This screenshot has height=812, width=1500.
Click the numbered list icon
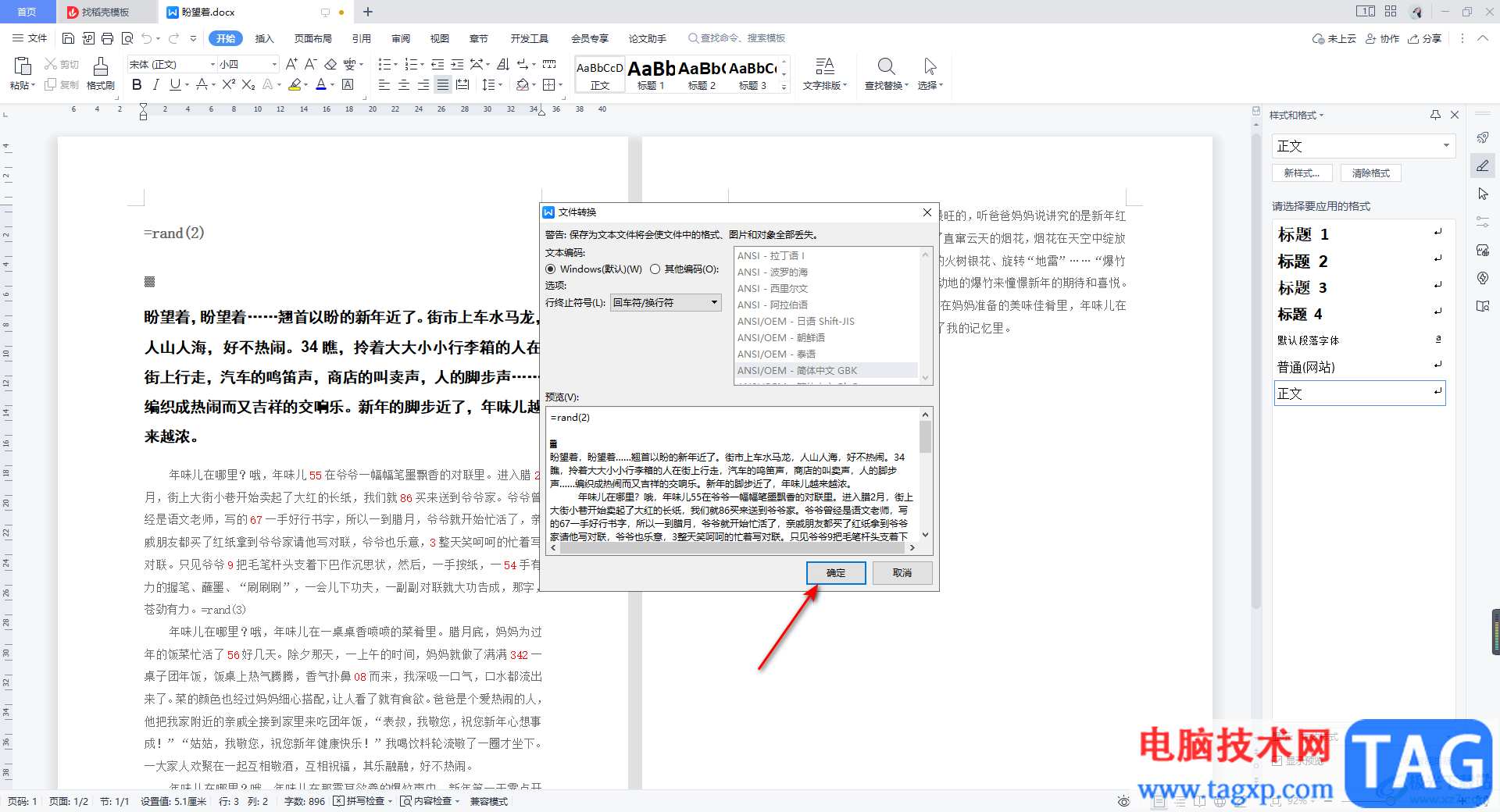tap(410, 64)
